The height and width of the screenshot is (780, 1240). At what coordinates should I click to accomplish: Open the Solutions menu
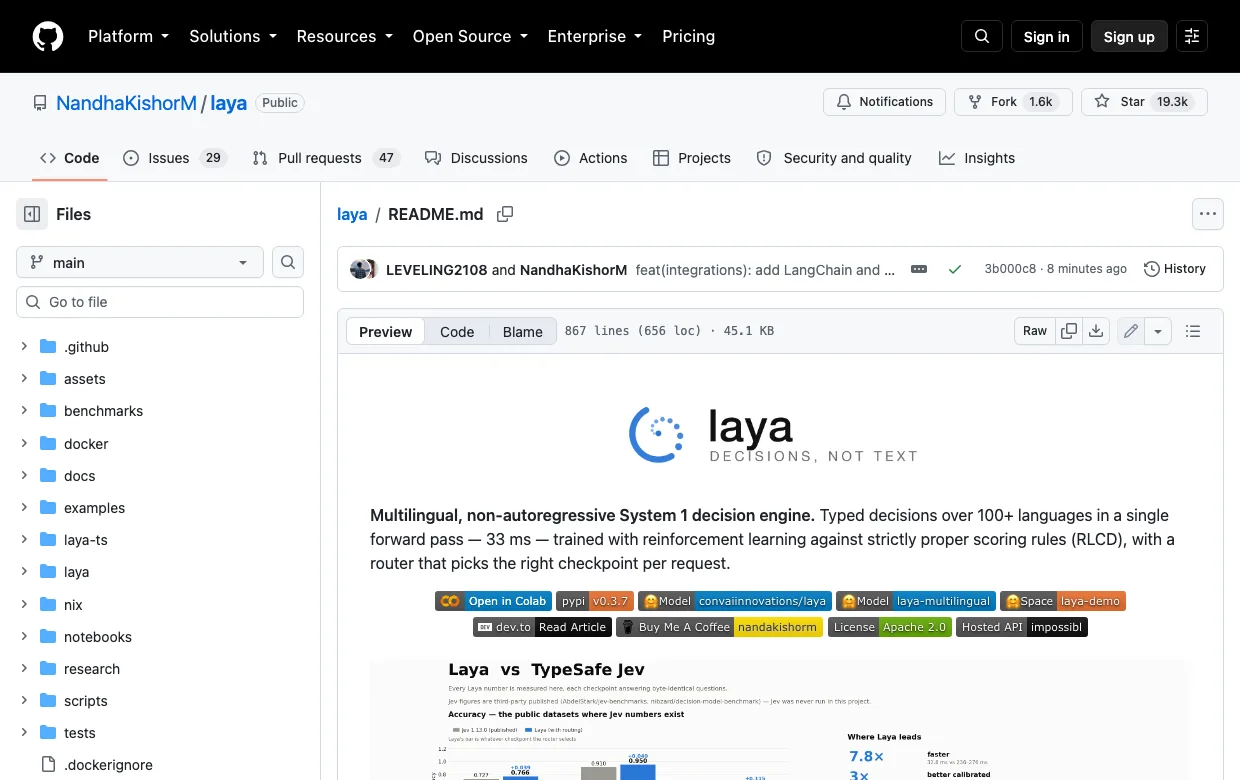coord(232,36)
